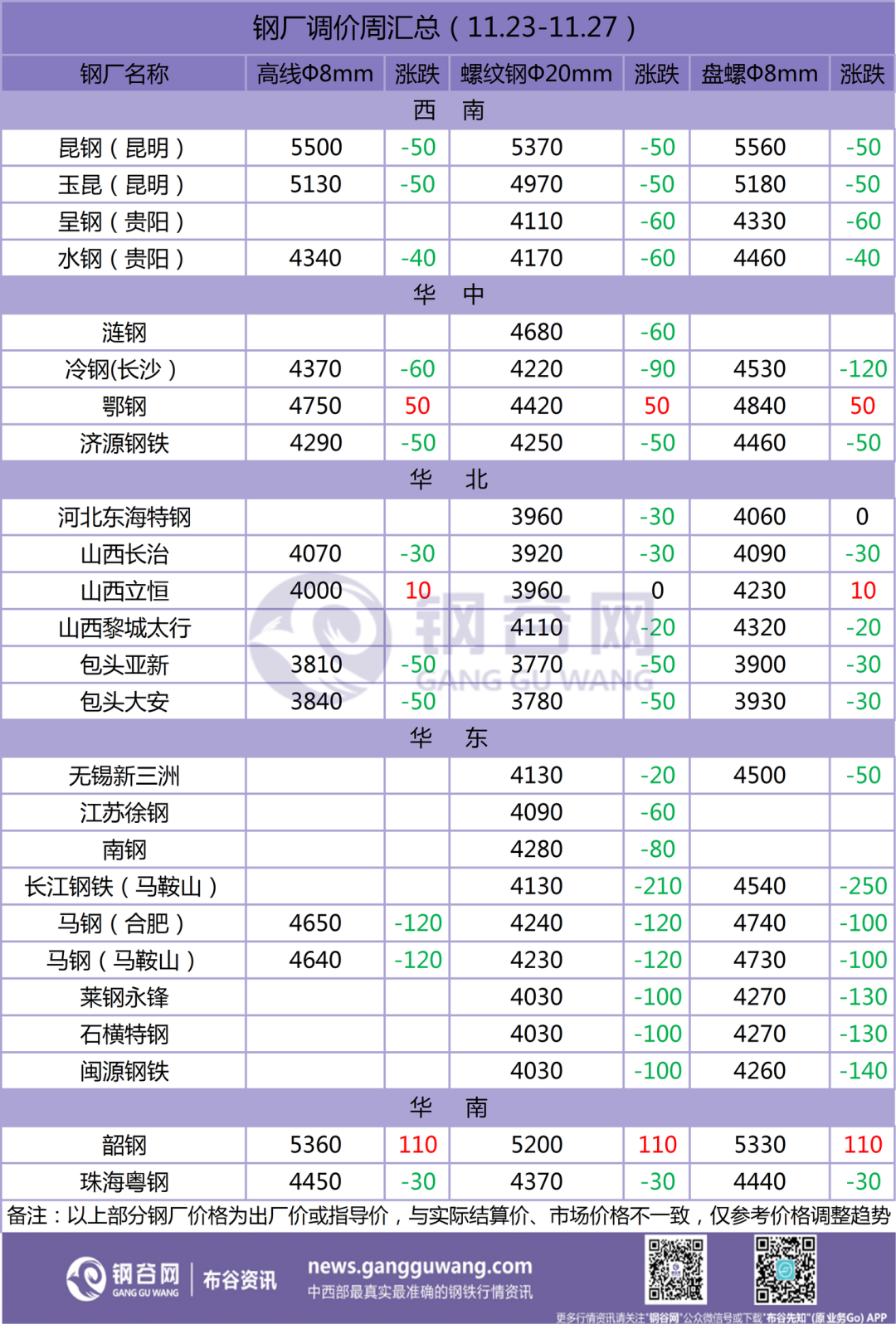Click the 备注 note line below the table
Image resolution: width=896 pixels, height=1324 pixels.
(x=448, y=1216)
